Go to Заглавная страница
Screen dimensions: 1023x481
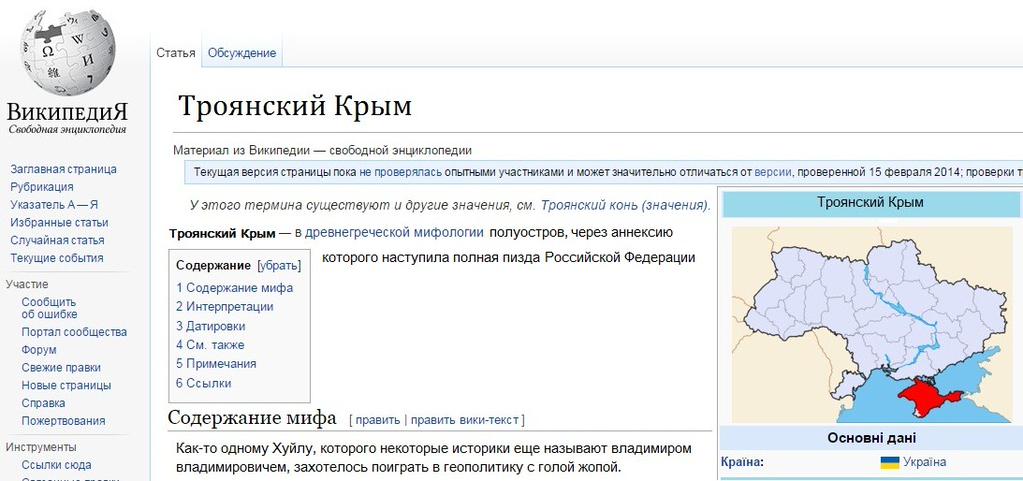click(x=63, y=169)
